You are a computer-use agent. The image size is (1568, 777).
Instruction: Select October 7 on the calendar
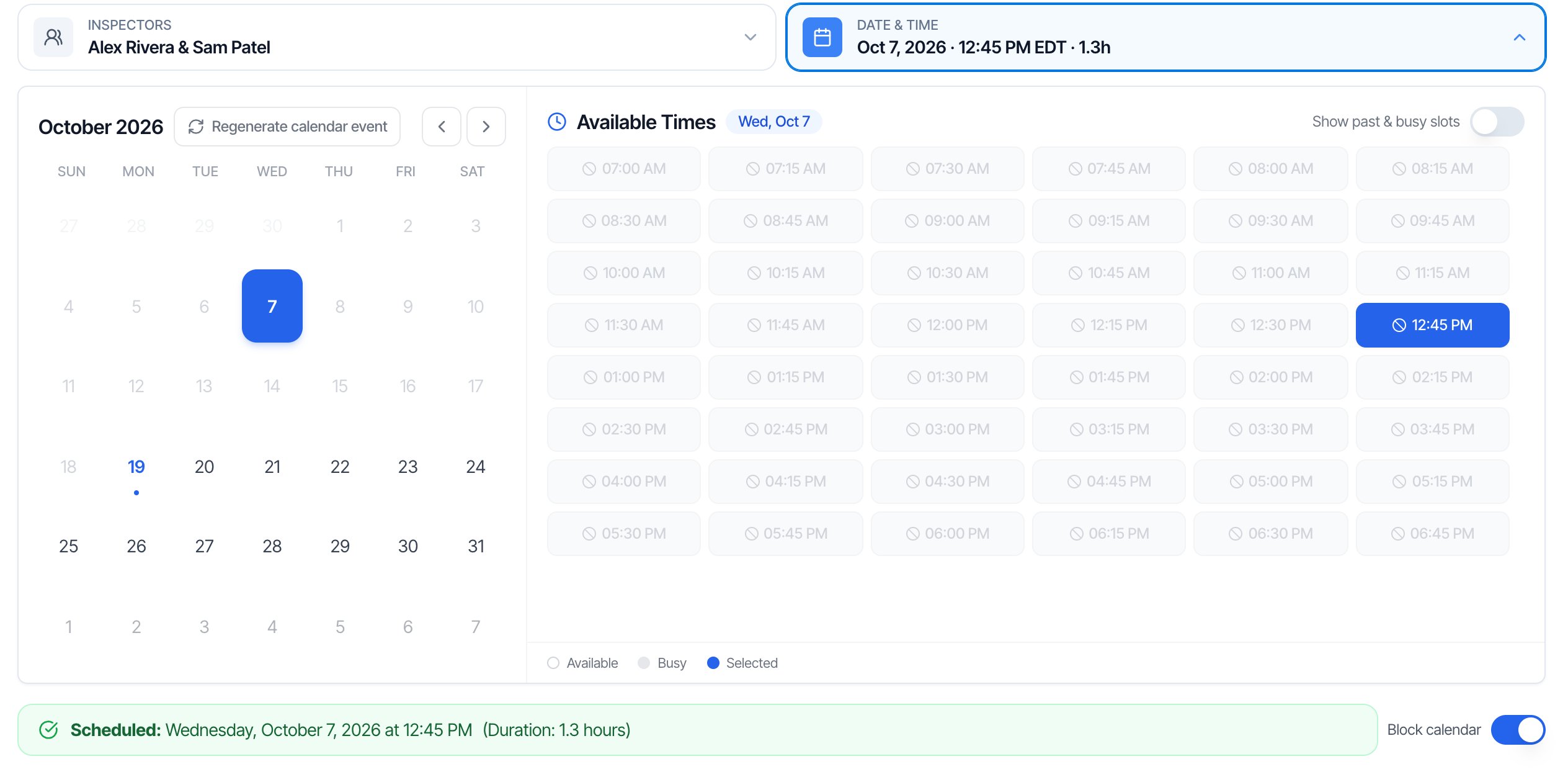point(272,306)
